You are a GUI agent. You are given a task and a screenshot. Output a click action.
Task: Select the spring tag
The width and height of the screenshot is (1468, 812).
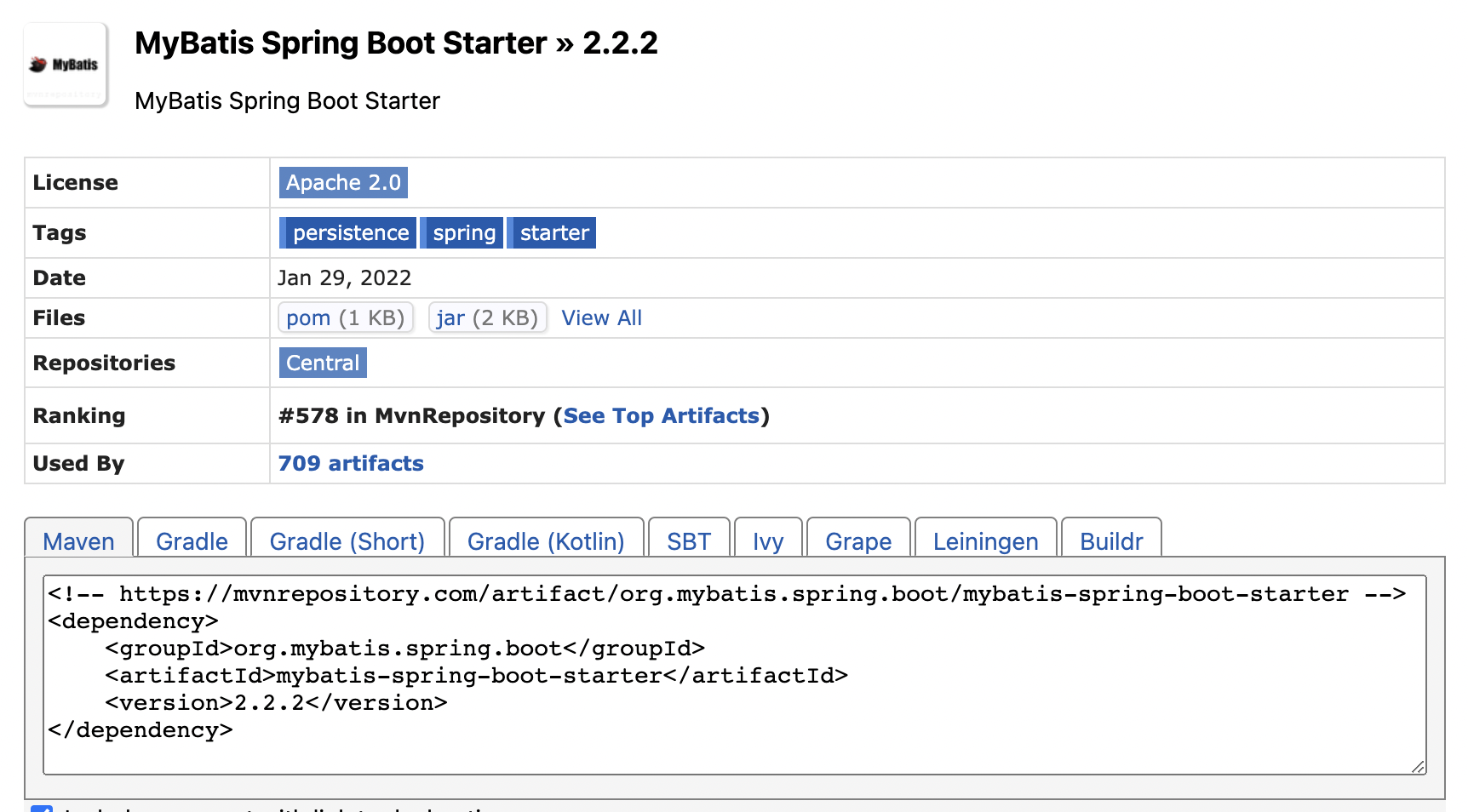[462, 233]
